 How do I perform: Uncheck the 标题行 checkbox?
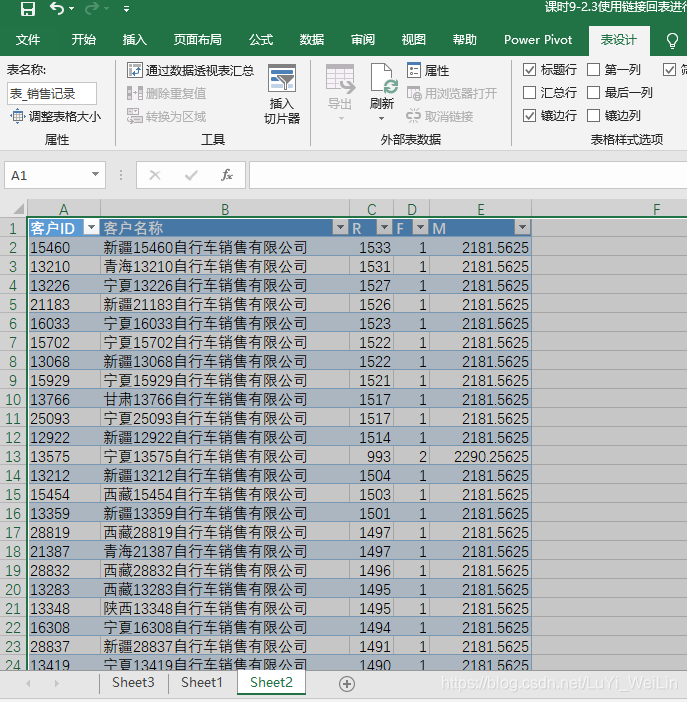point(529,69)
